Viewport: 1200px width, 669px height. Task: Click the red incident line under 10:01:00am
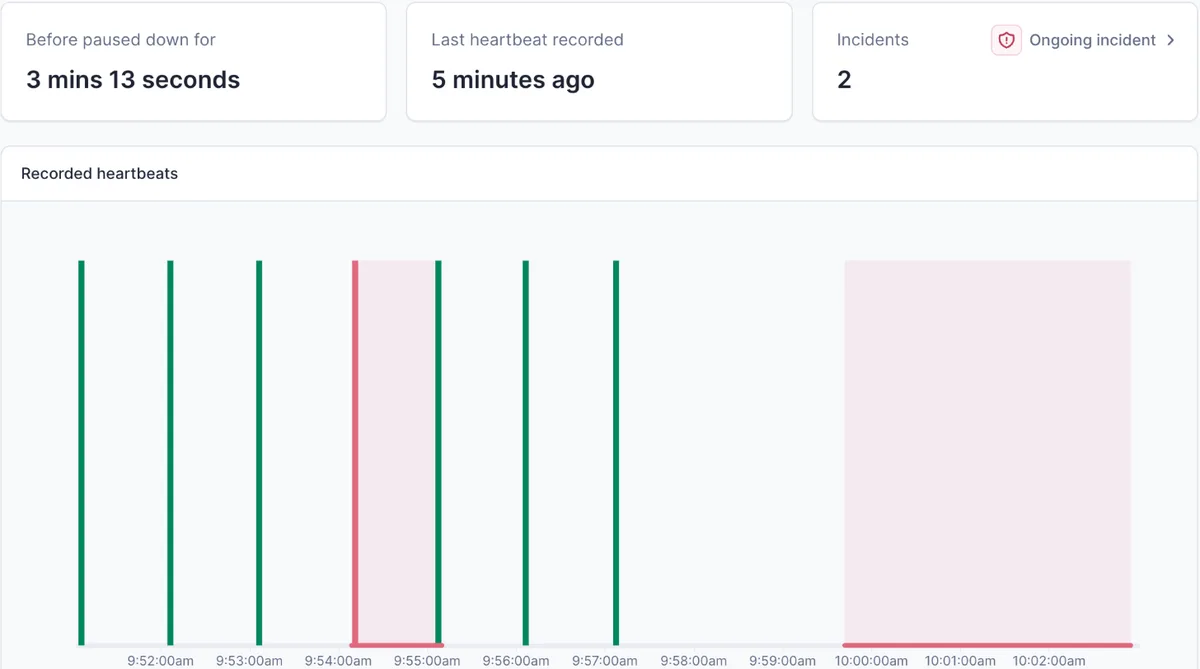tap(987, 645)
